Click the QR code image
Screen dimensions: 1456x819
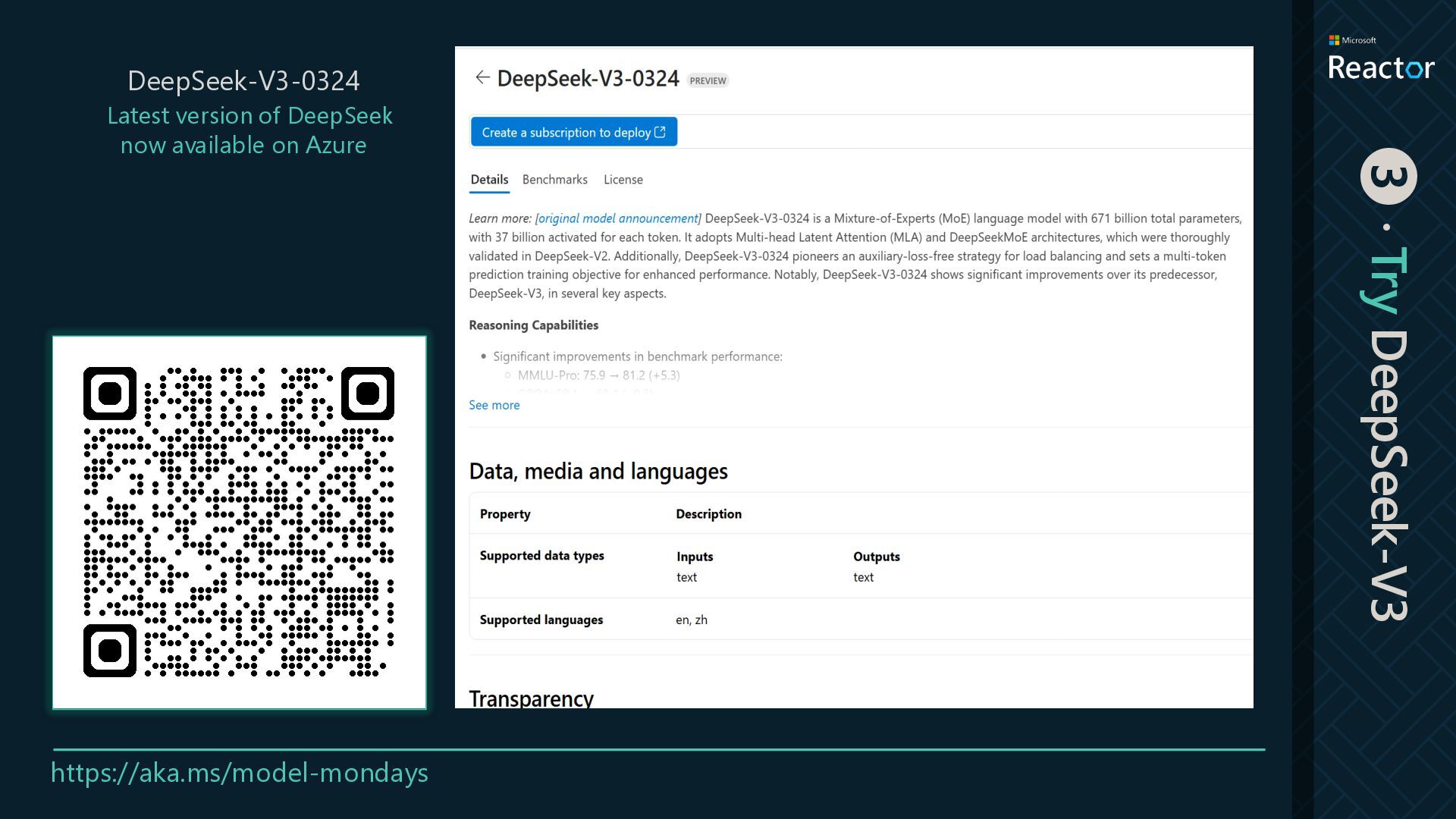pyautogui.click(x=239, y=522)
